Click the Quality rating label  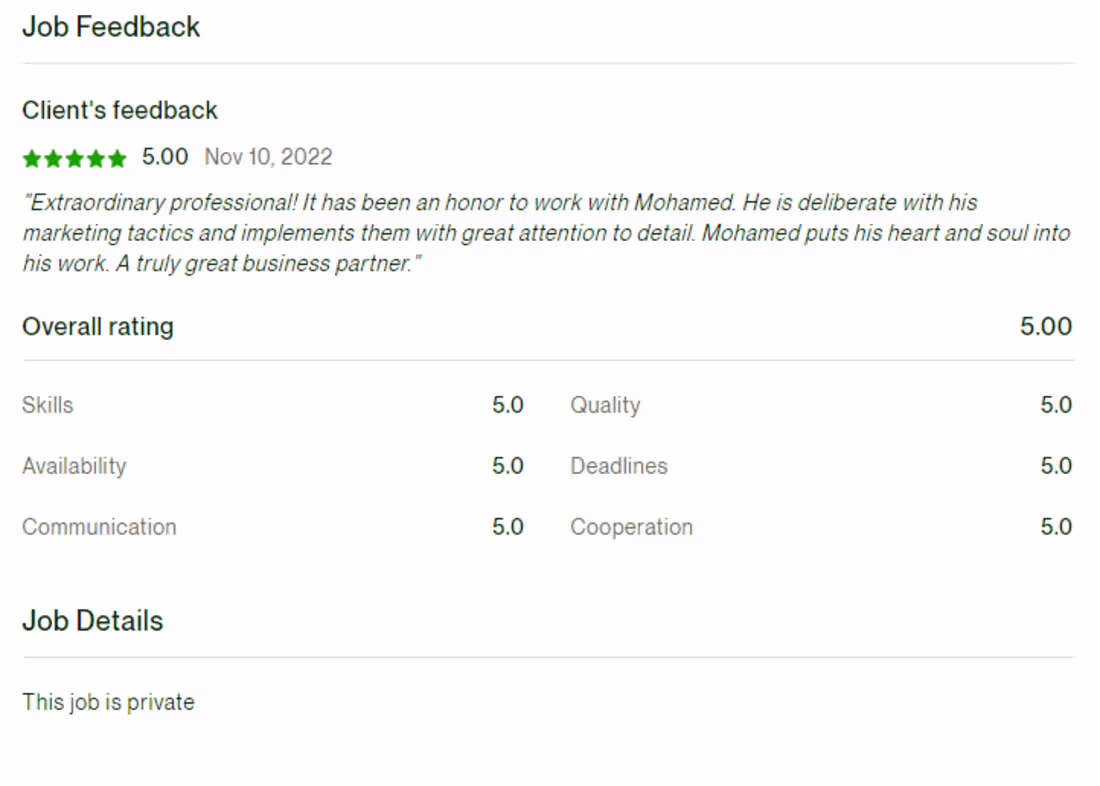(605, 405)
